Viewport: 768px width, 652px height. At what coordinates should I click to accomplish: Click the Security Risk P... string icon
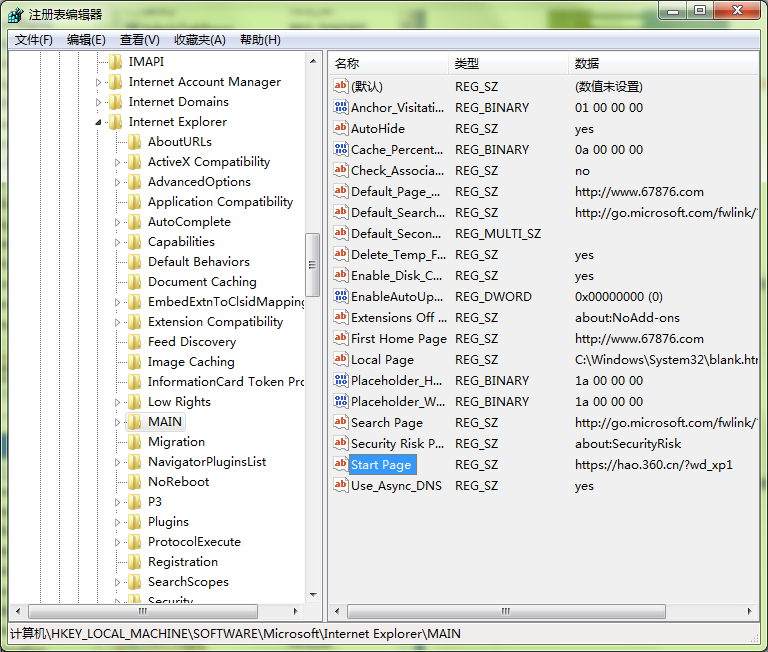[340, 443]
